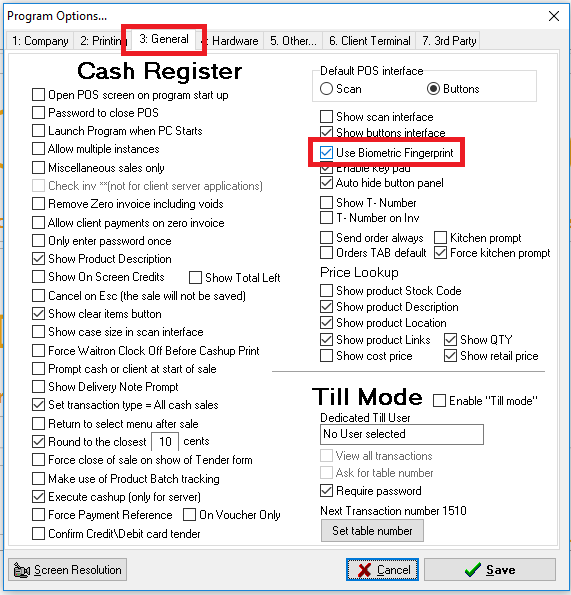Click the green checkmark Save icon

point(473,570)
